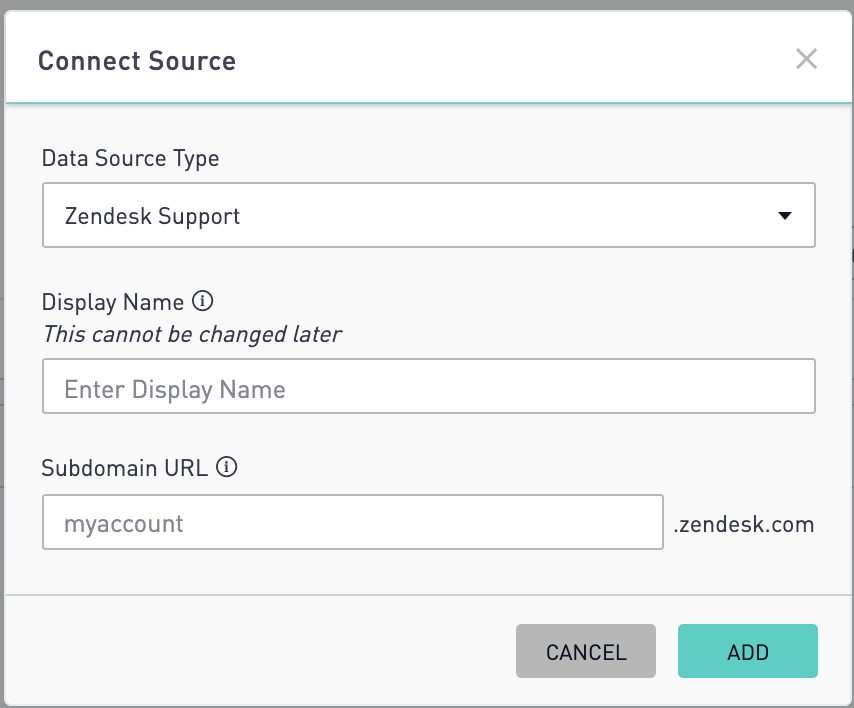Image resolution: width=854 pixels, height=708 pixels.
Task: Click the Display Name label text
Action: point(113,302)
